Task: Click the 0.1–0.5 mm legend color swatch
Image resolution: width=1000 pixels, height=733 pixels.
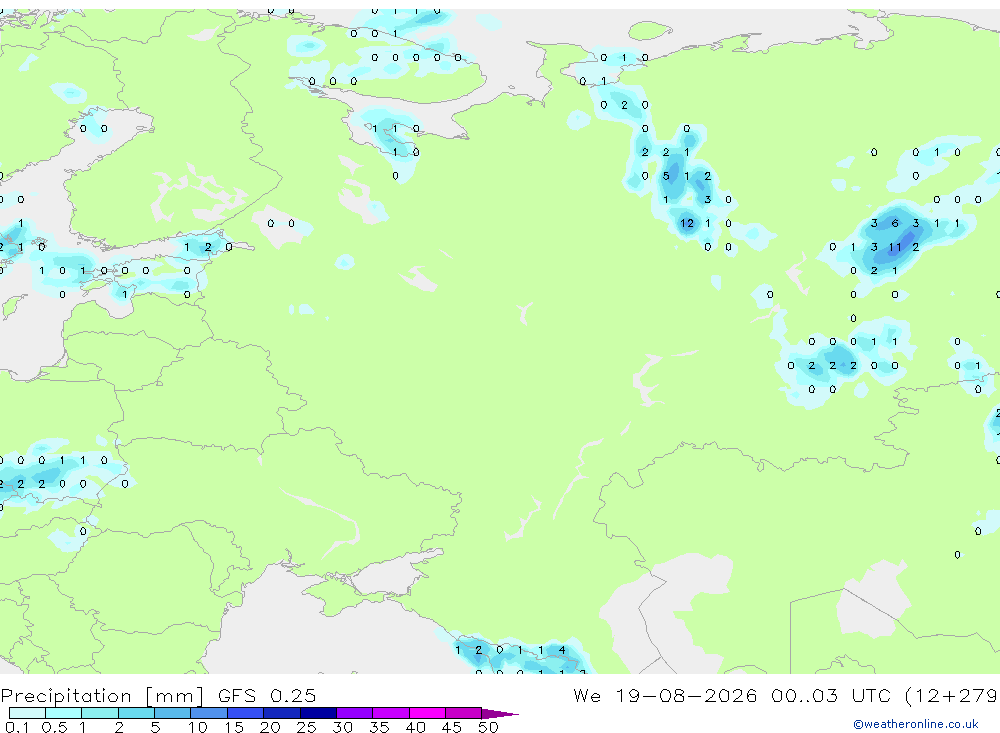Action: coord(27,713)
